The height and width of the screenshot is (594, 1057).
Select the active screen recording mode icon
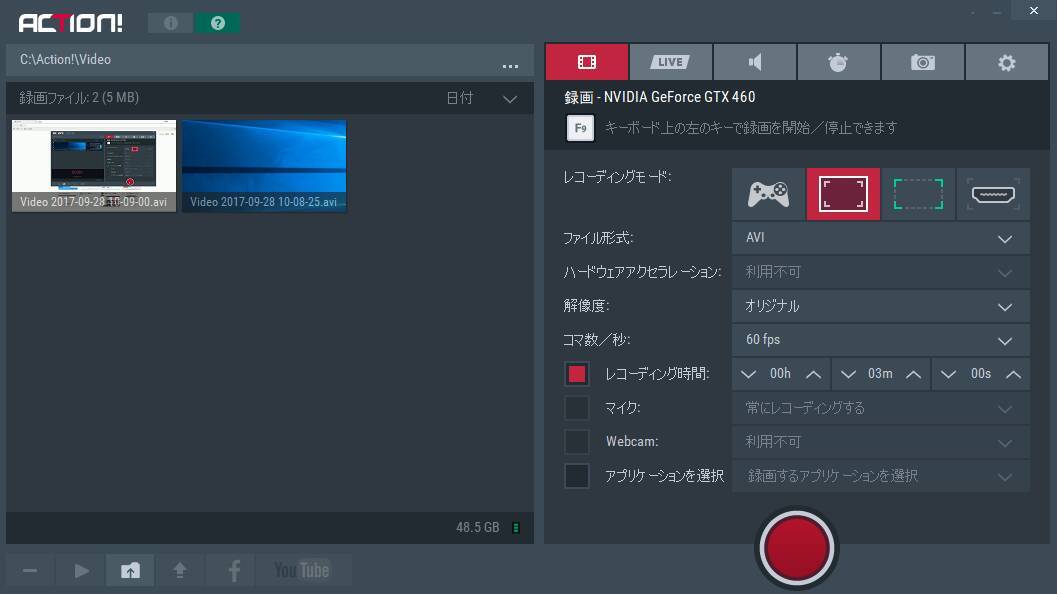coord(843,194)
